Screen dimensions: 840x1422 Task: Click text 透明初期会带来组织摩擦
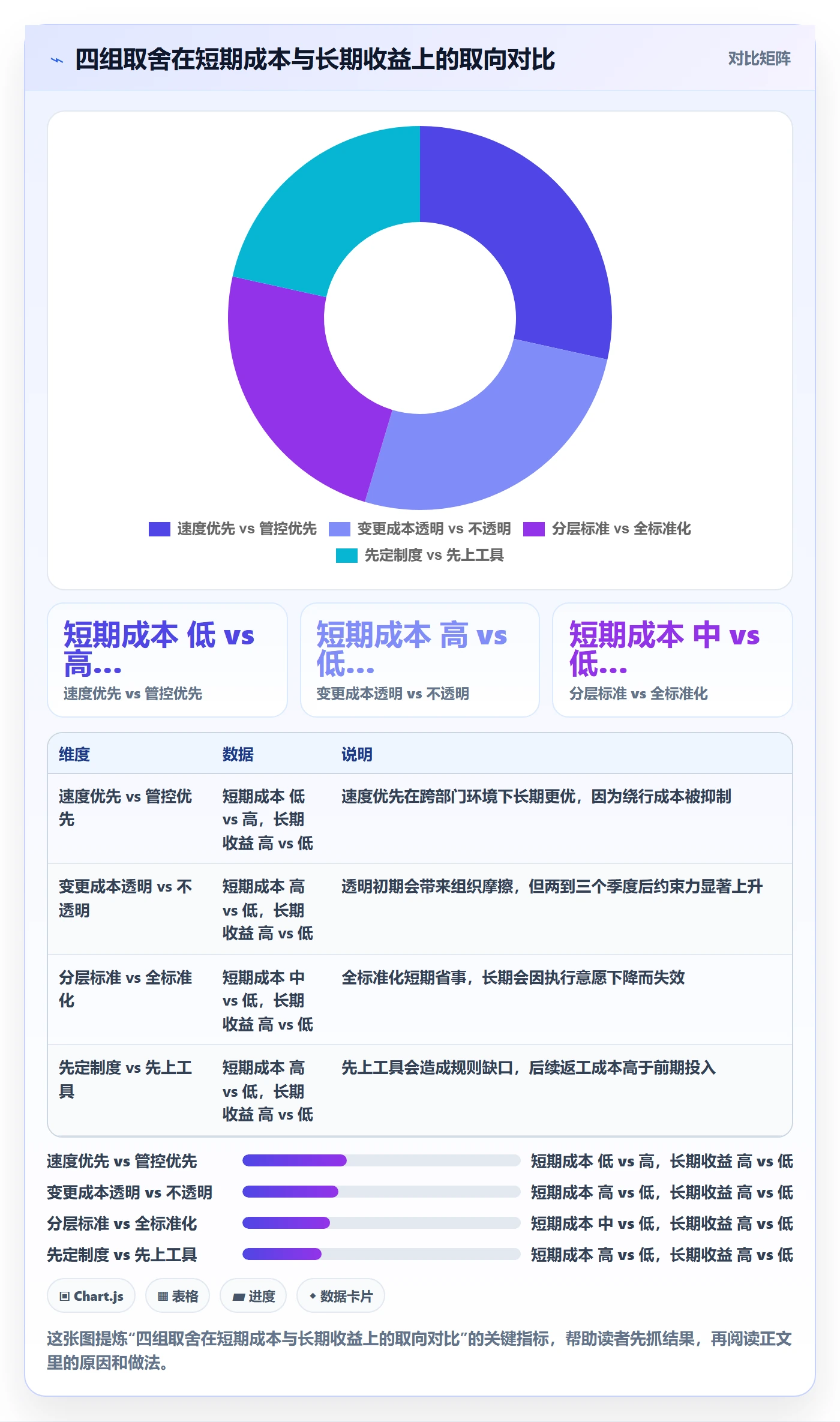(427, 886)
